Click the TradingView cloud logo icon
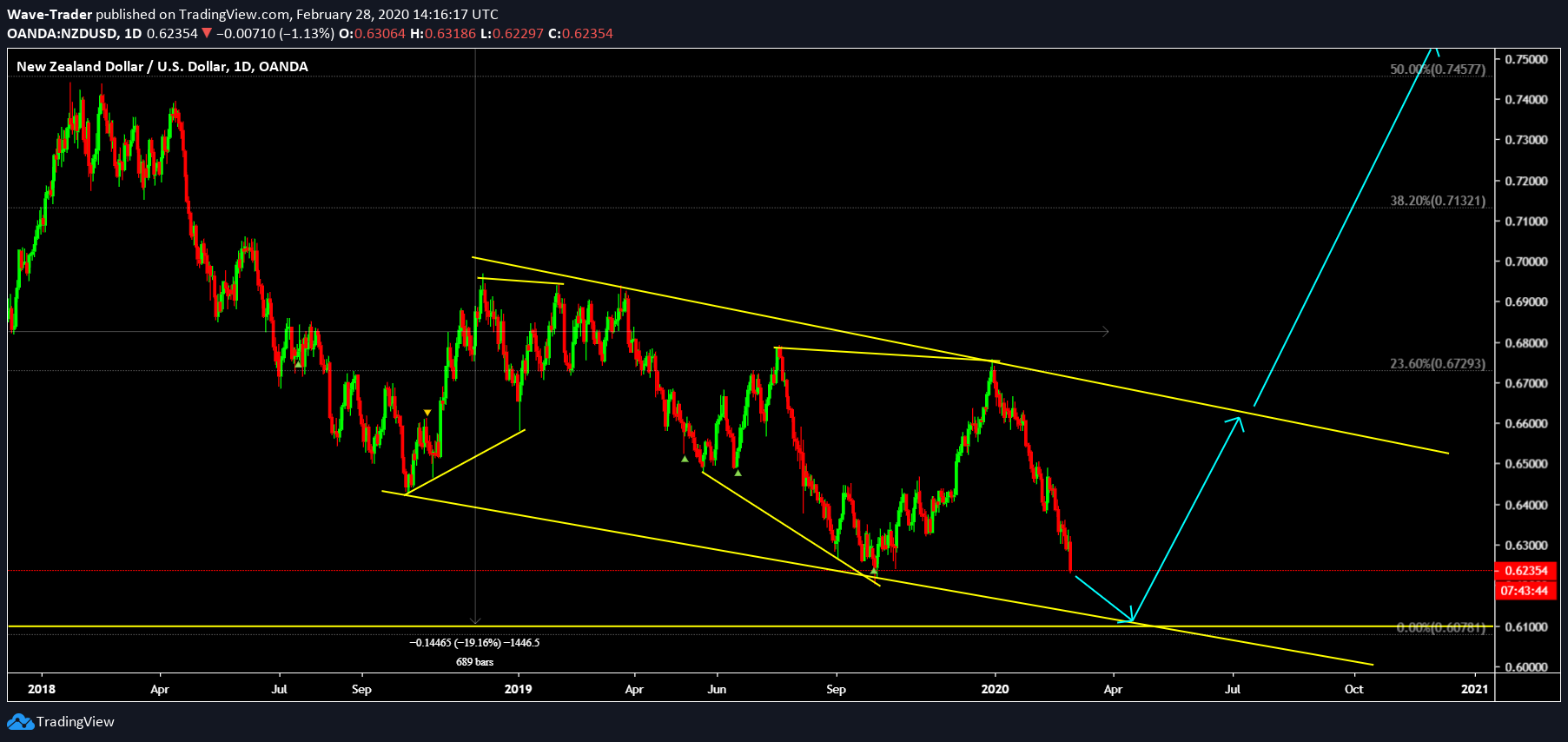 (x=20, y=722)
